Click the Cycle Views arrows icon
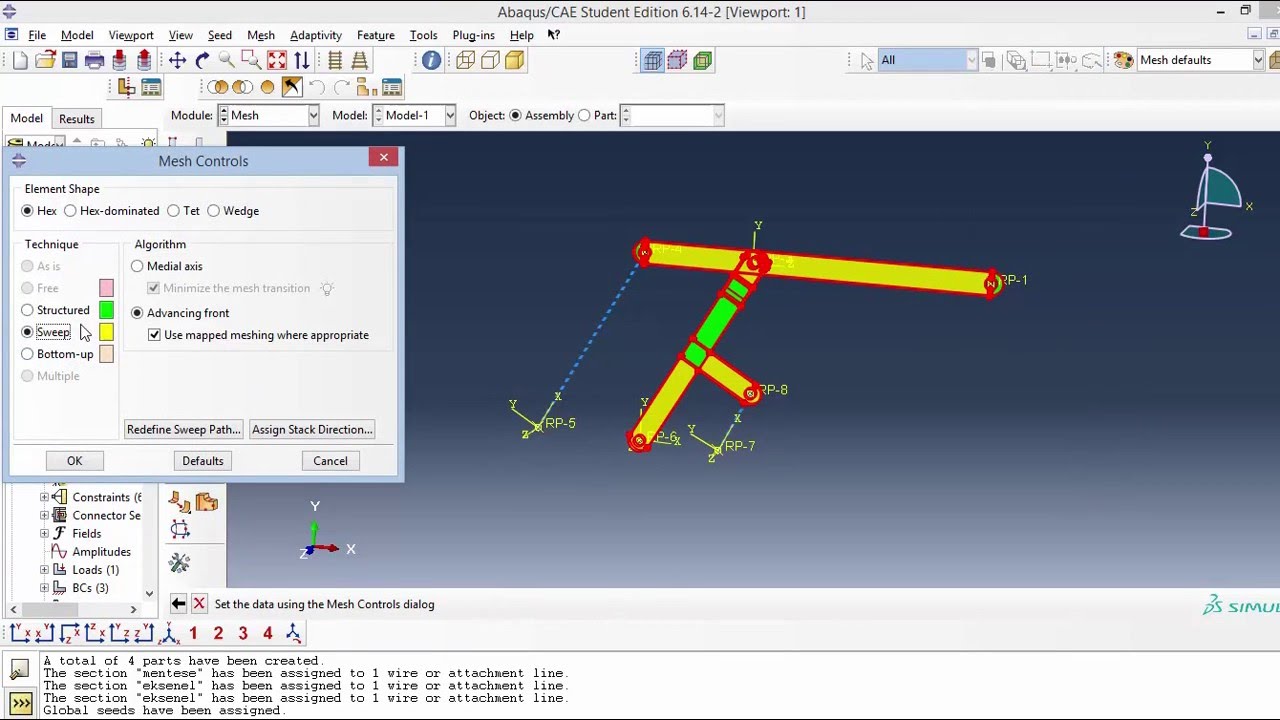 [302, 60]
